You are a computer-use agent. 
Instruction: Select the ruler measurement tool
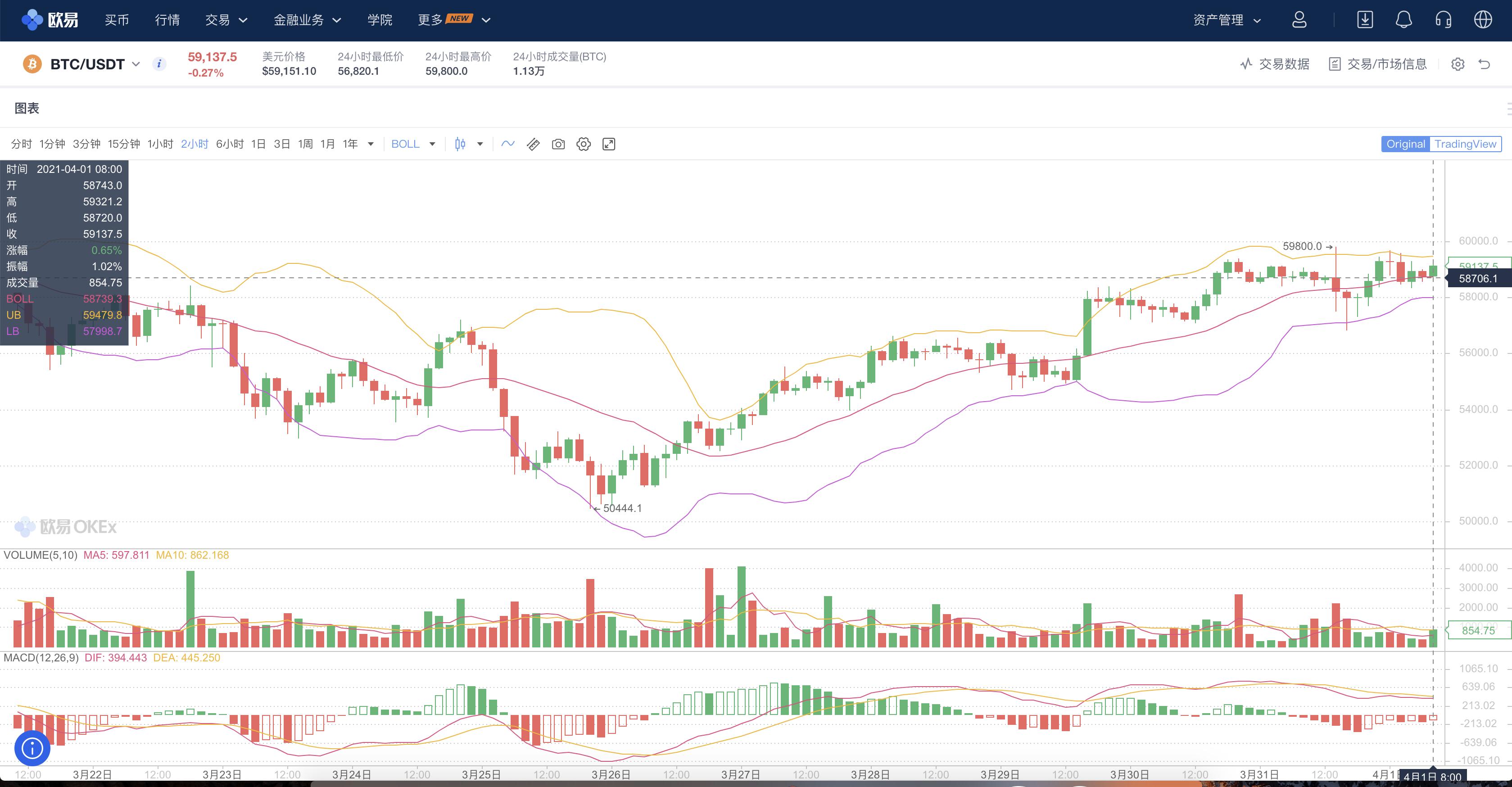533,144
